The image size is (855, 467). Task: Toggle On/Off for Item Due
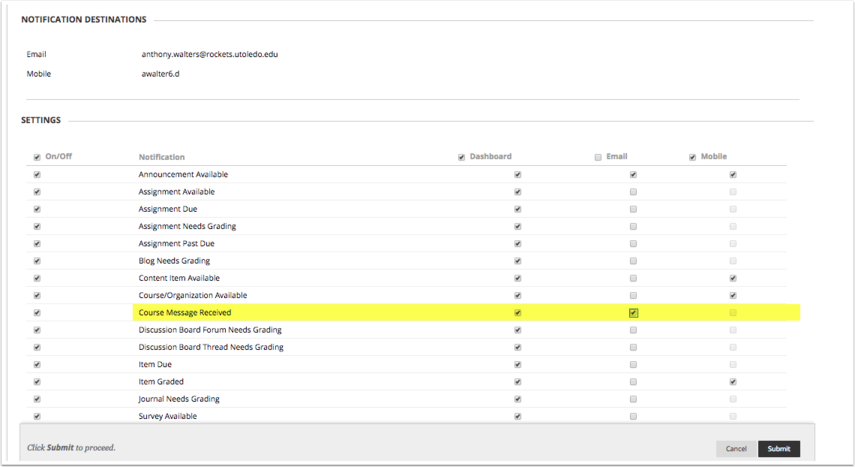[x=37, y=364]
